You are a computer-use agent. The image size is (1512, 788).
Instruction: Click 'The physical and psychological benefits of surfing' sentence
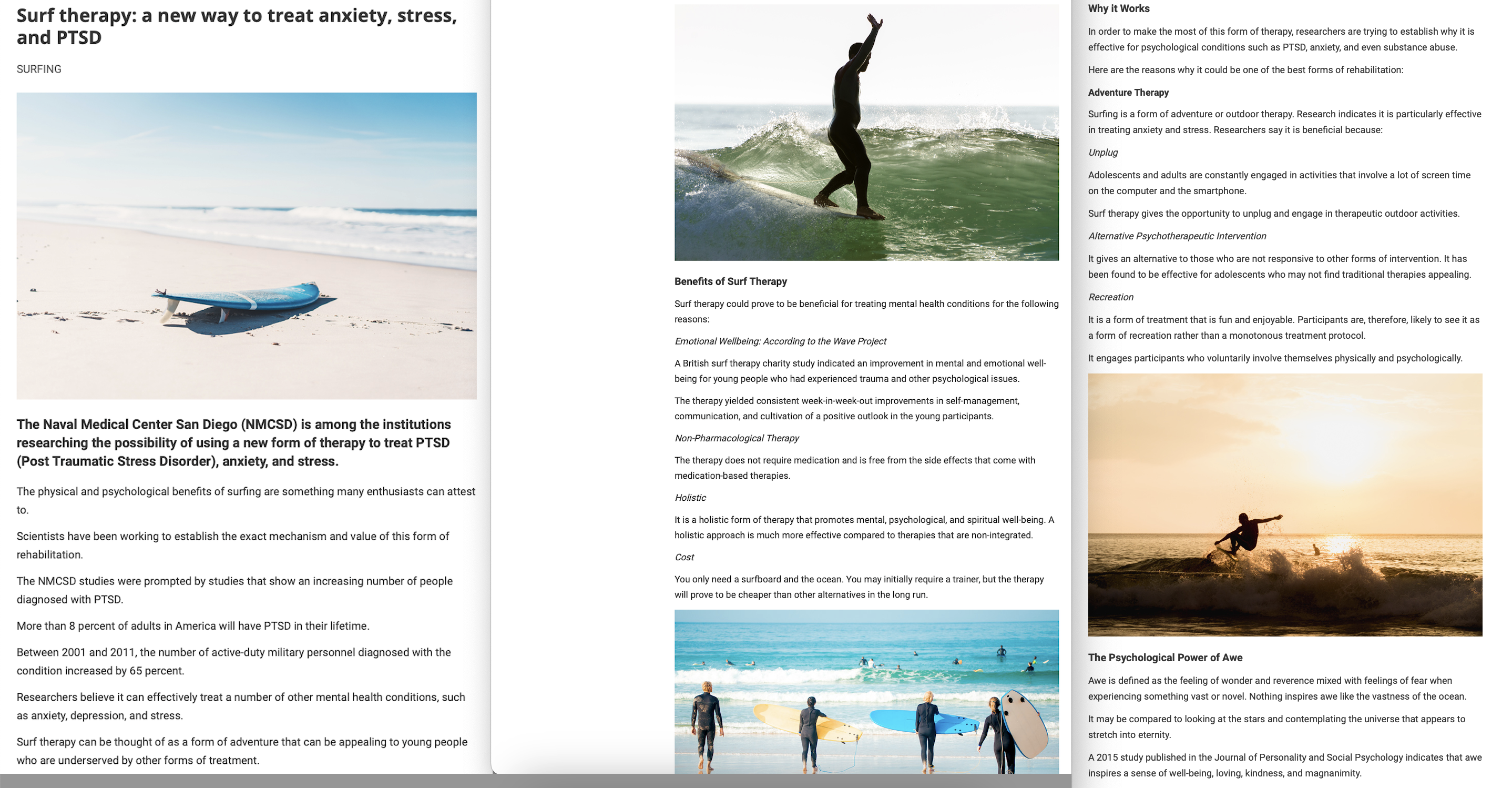tap(246, 500)
